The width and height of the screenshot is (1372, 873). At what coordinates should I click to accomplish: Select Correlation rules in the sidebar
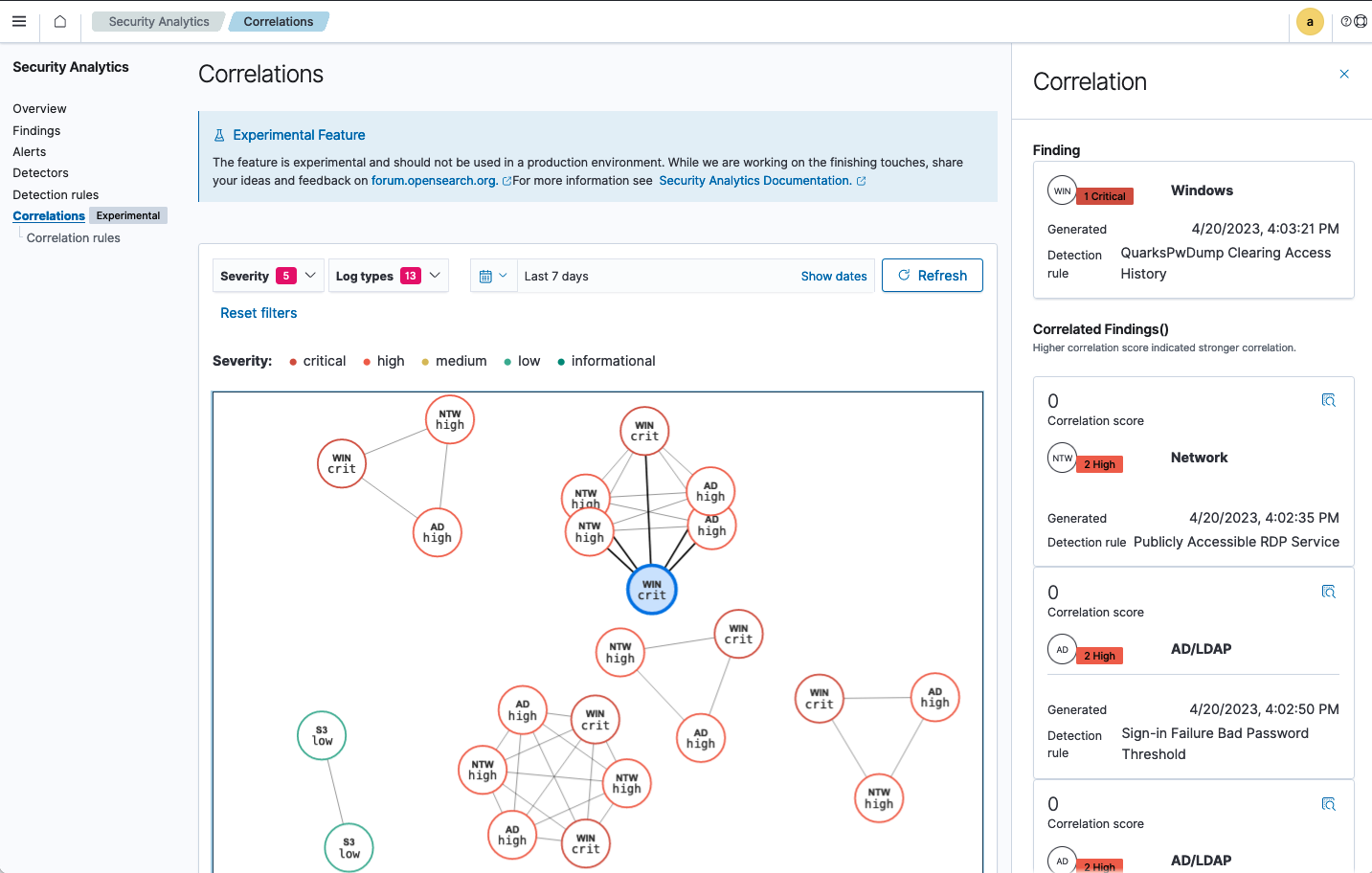[x=73, y=237]
